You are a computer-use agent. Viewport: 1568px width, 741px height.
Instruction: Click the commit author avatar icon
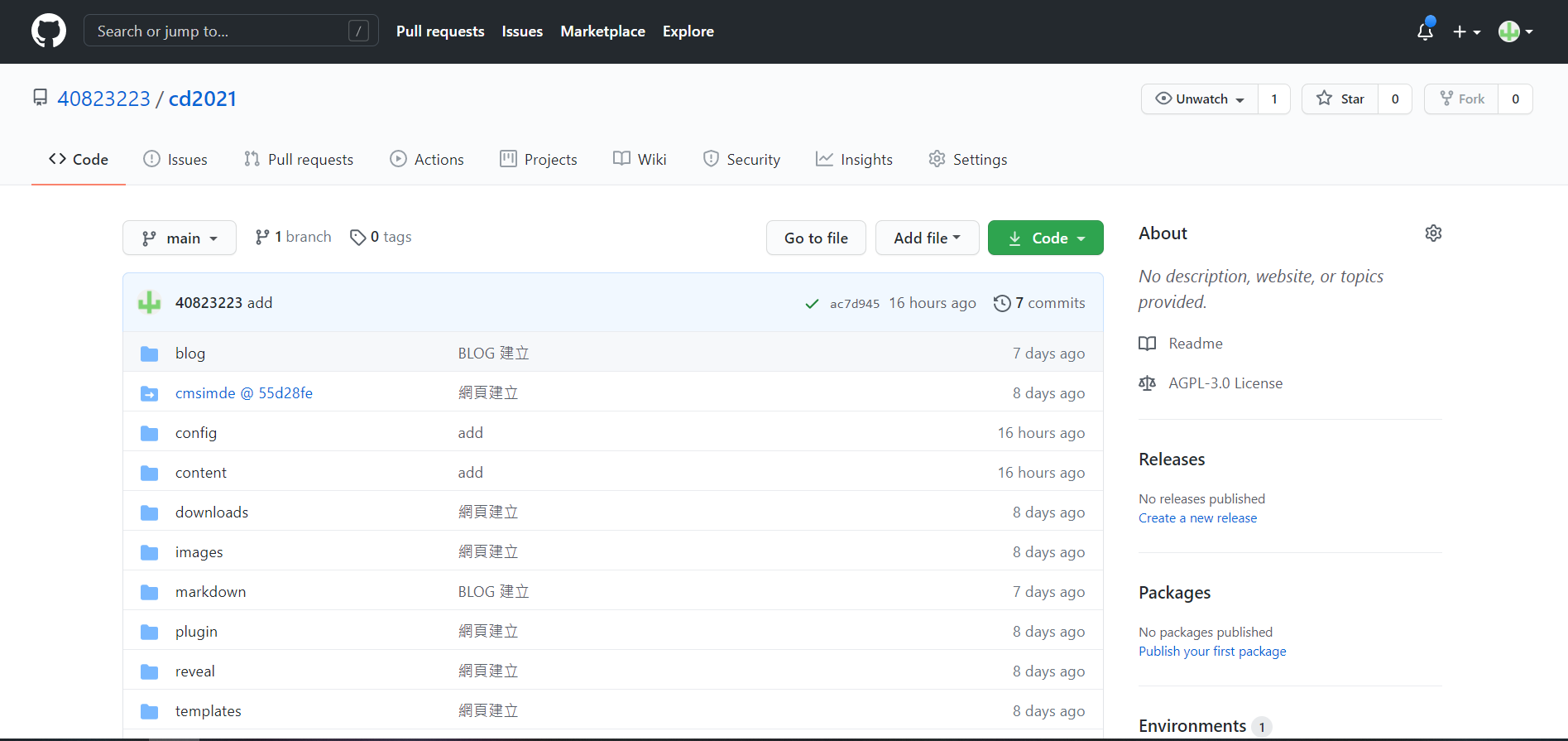pyautogui.click(x=150, y=303)
